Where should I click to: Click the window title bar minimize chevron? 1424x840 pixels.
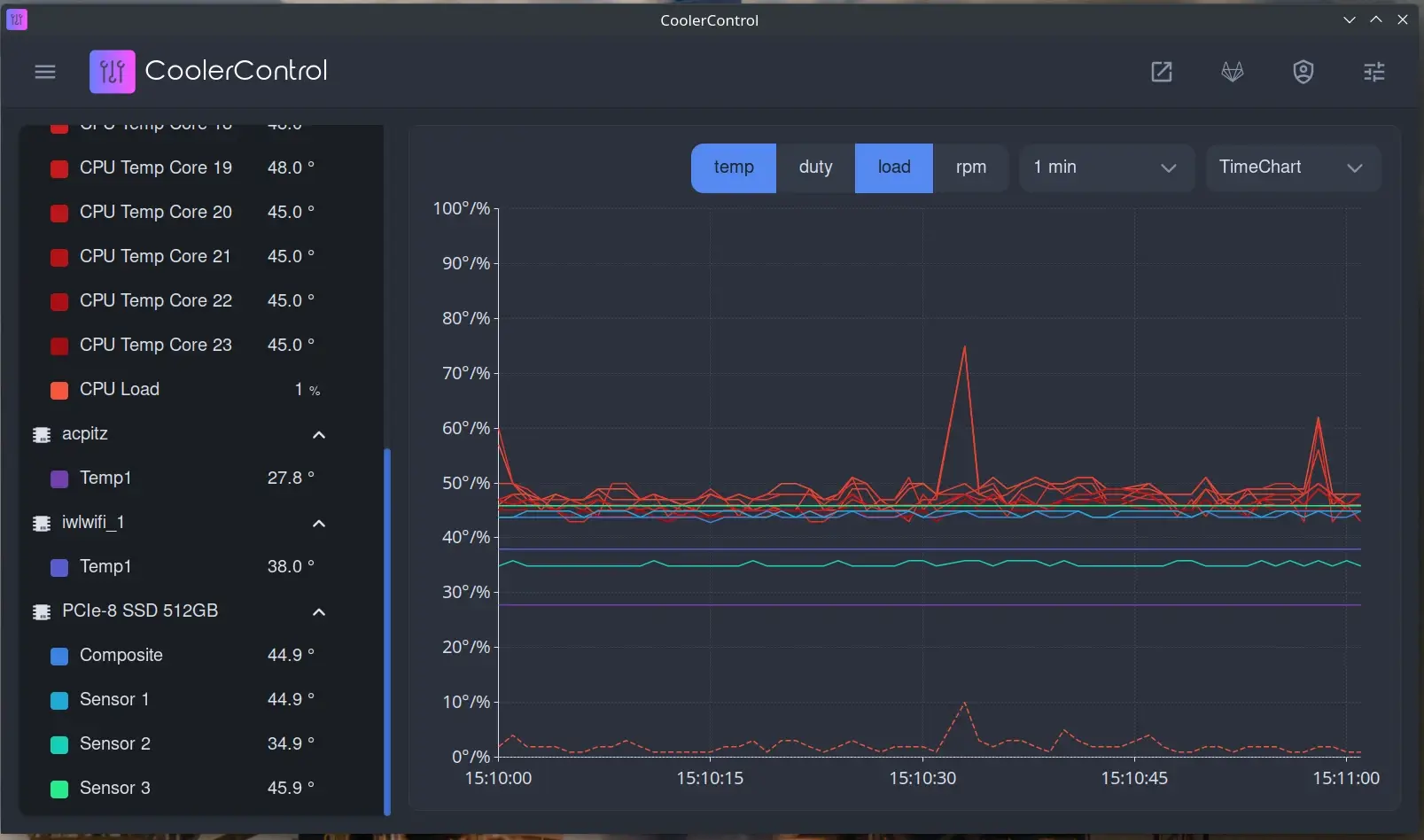[x=1350, y=19]
